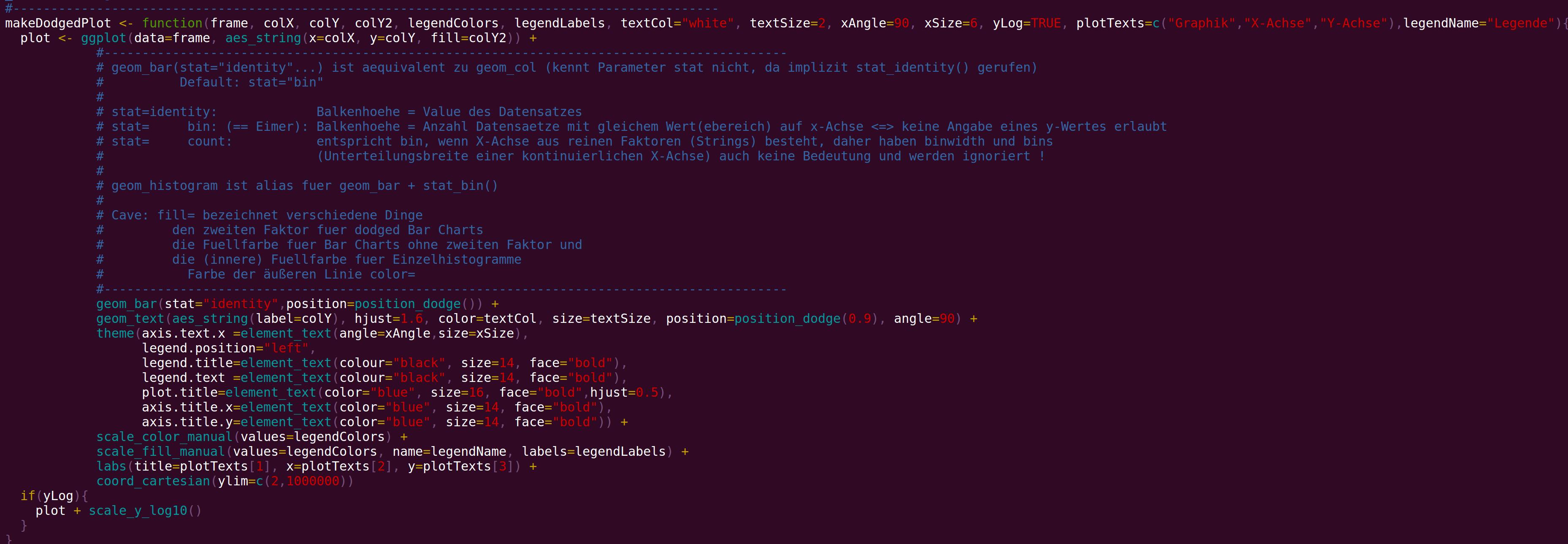Click comment line about geom_histogram alias
The width and height of the screenshot is (1568, 544).
pyautogui.click(x=297, y=186)
